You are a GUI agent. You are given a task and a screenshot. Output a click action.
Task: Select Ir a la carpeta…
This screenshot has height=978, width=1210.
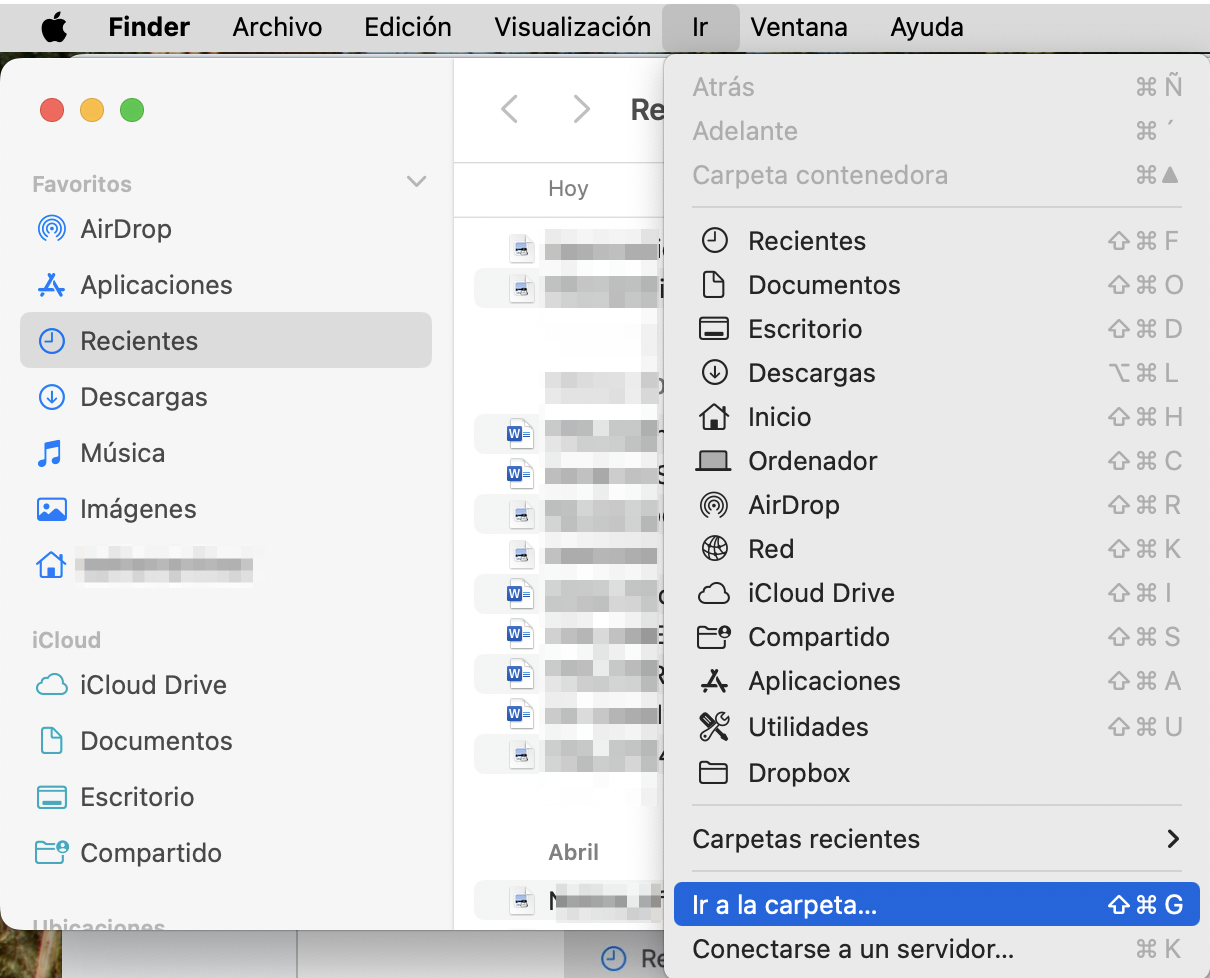click(x=936, y=905)
